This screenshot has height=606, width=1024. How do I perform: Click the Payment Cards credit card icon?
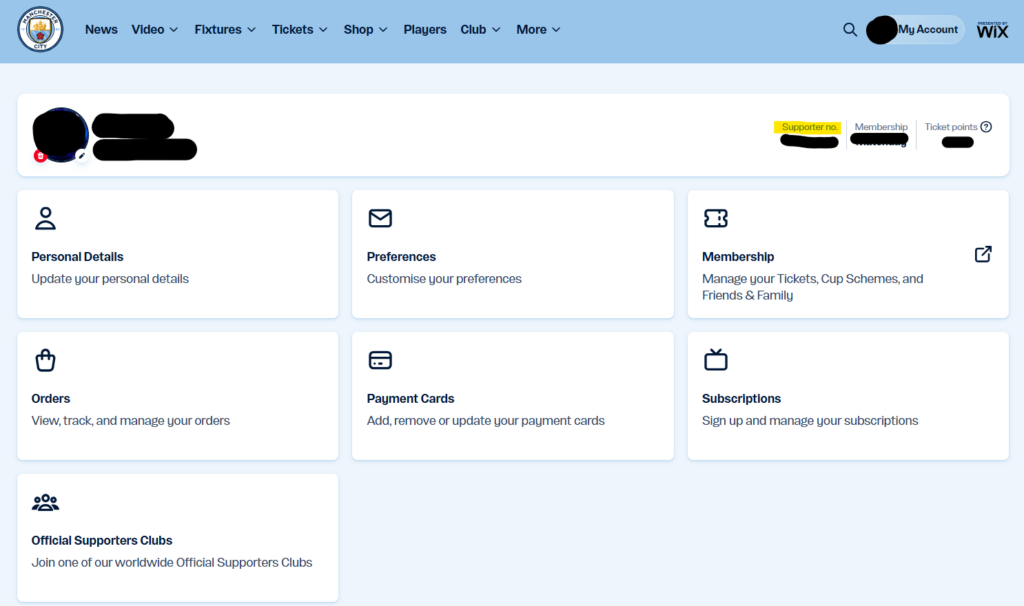click(380, 360)
